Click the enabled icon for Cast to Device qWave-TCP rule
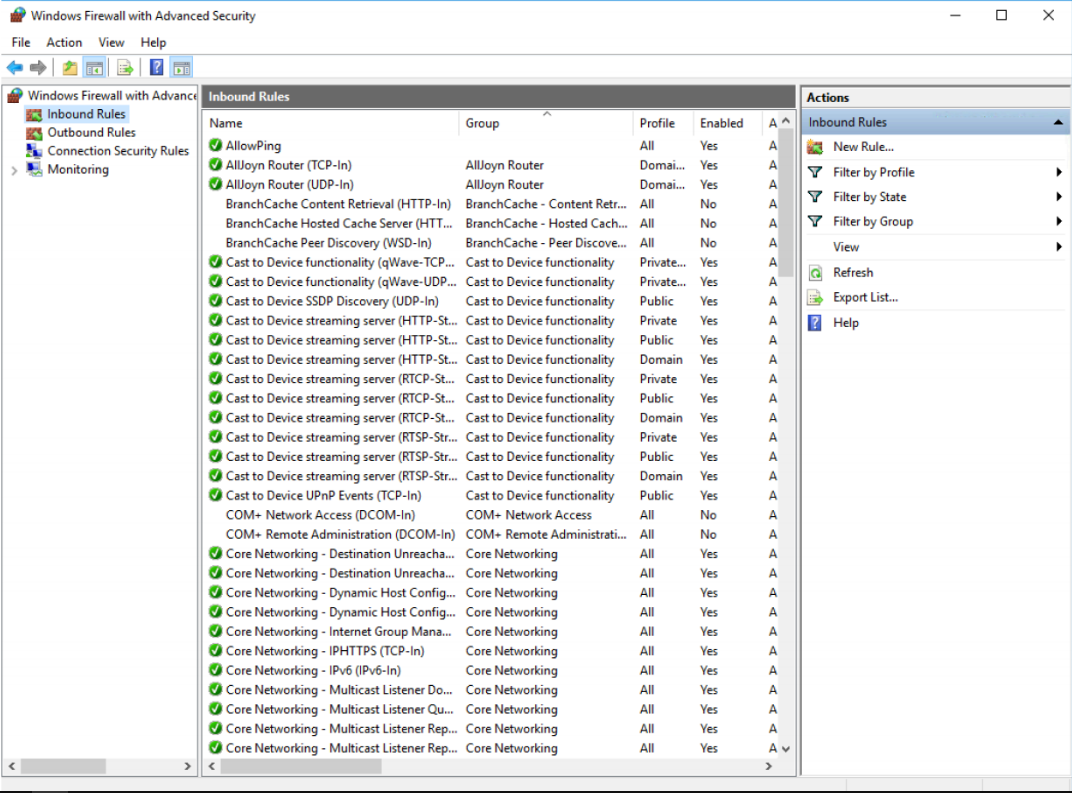The height and width of the screenshot is (793, 1072). click(x=215, y=262)
